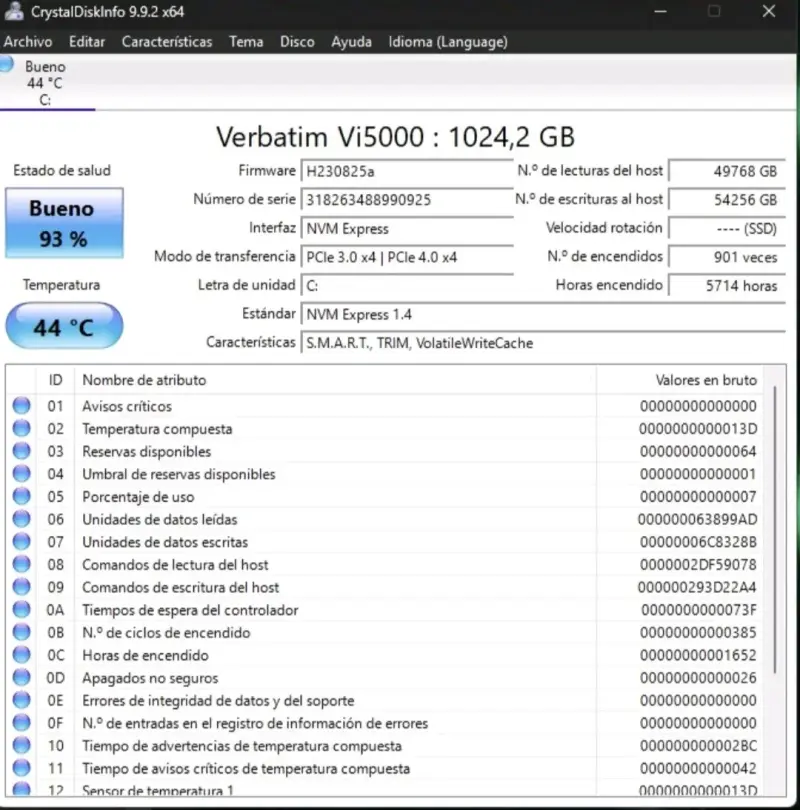Click the Características field with S.M.A.R.T., TRIM
Image resolution: width=800 pixels, height=810 pixels.
coord(543,343)
